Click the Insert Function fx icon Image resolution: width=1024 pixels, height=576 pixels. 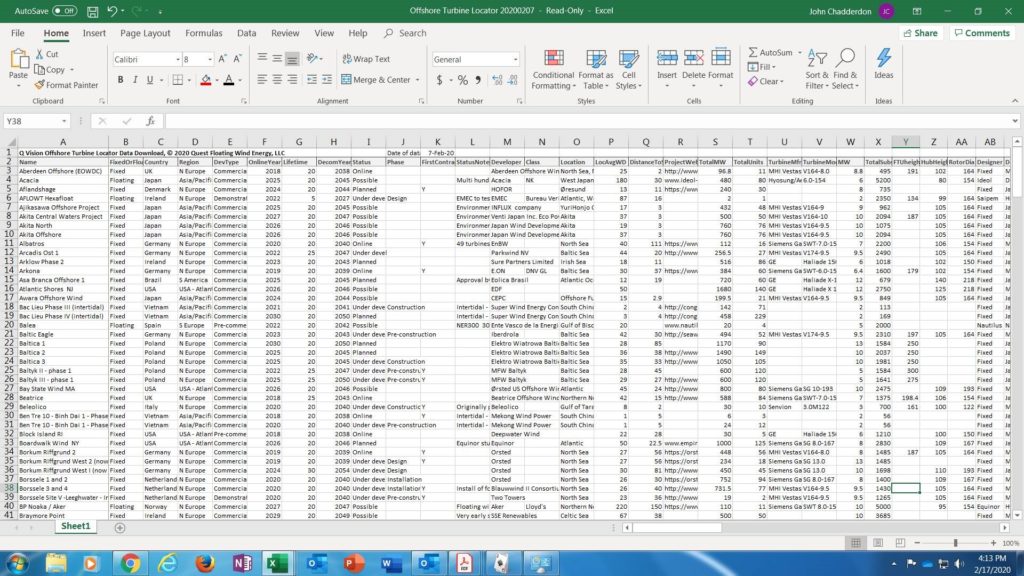point(150,121)
